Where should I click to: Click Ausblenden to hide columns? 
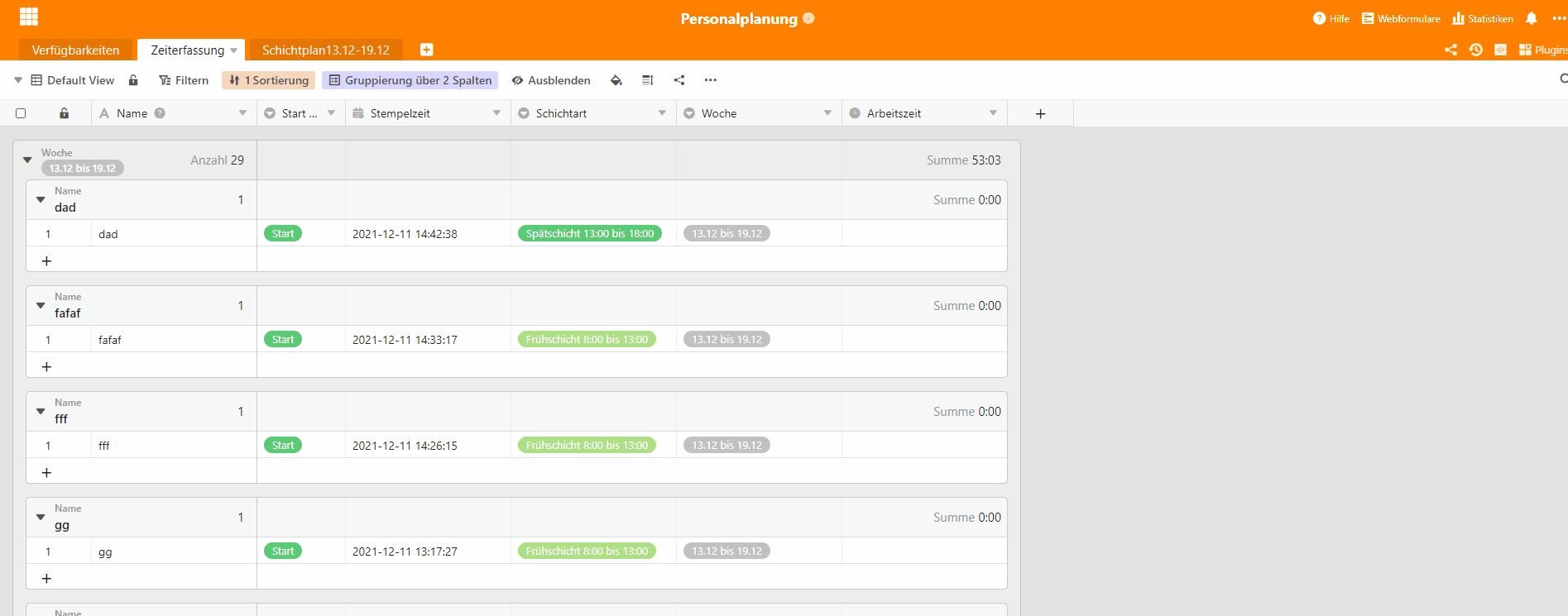[551, 80]
